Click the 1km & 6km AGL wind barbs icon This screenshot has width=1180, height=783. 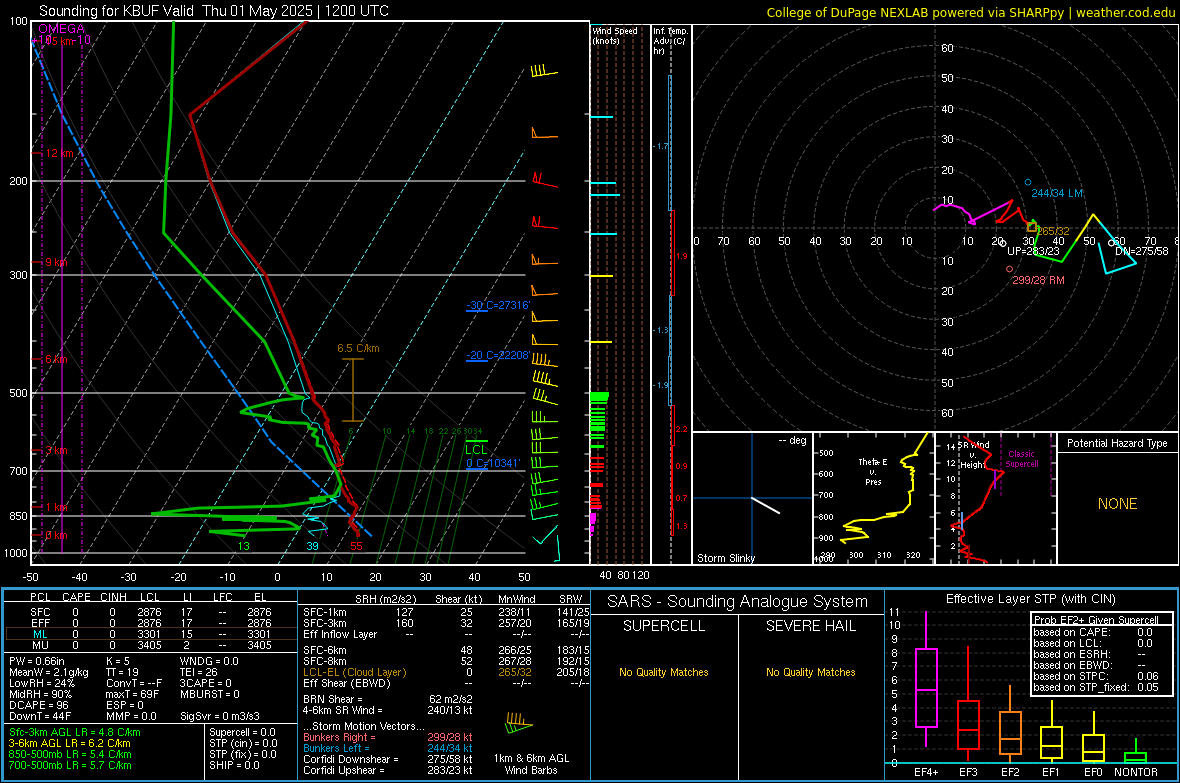[518, 724]
